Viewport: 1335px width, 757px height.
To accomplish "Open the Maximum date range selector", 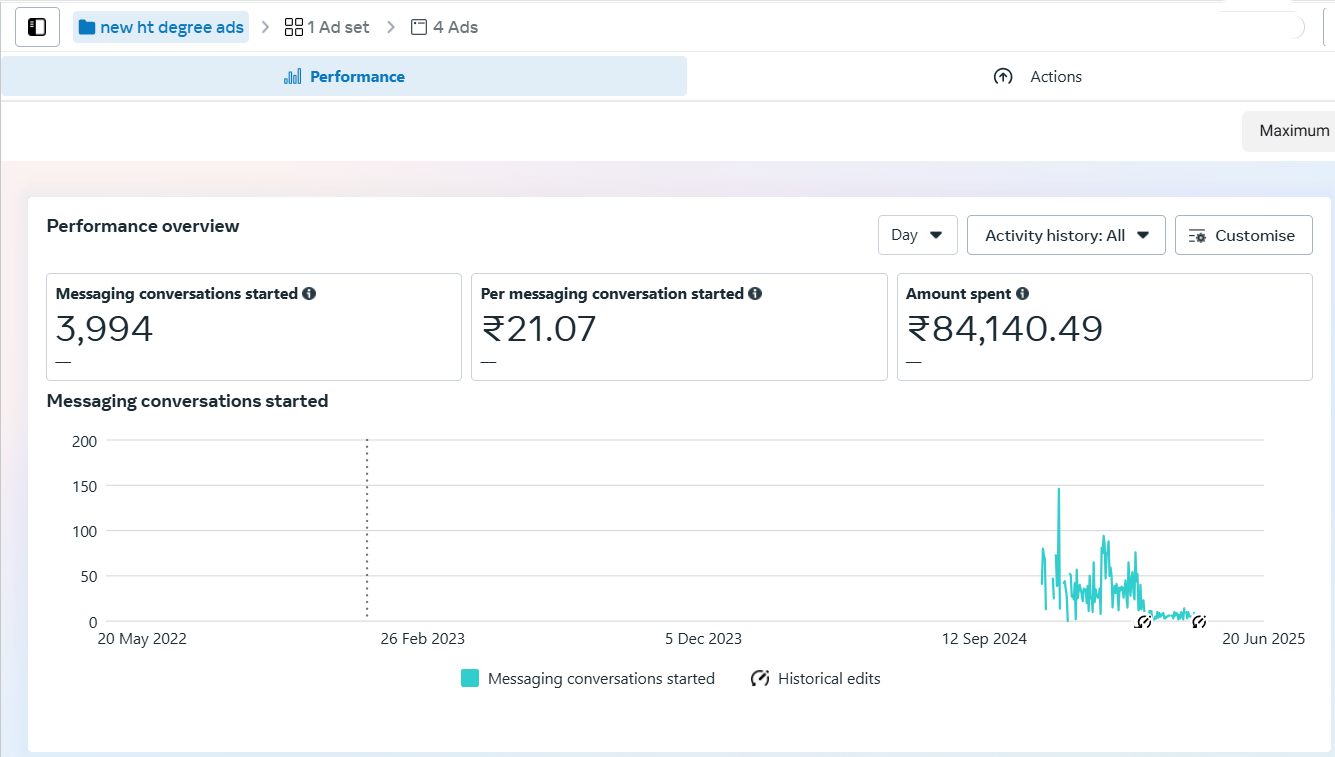I will [1293, 131].
